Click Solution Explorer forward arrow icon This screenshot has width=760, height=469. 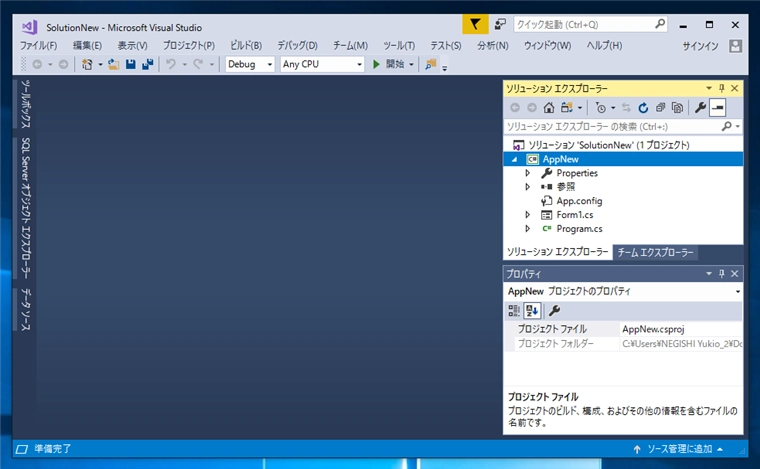click(x=532, y=108)
